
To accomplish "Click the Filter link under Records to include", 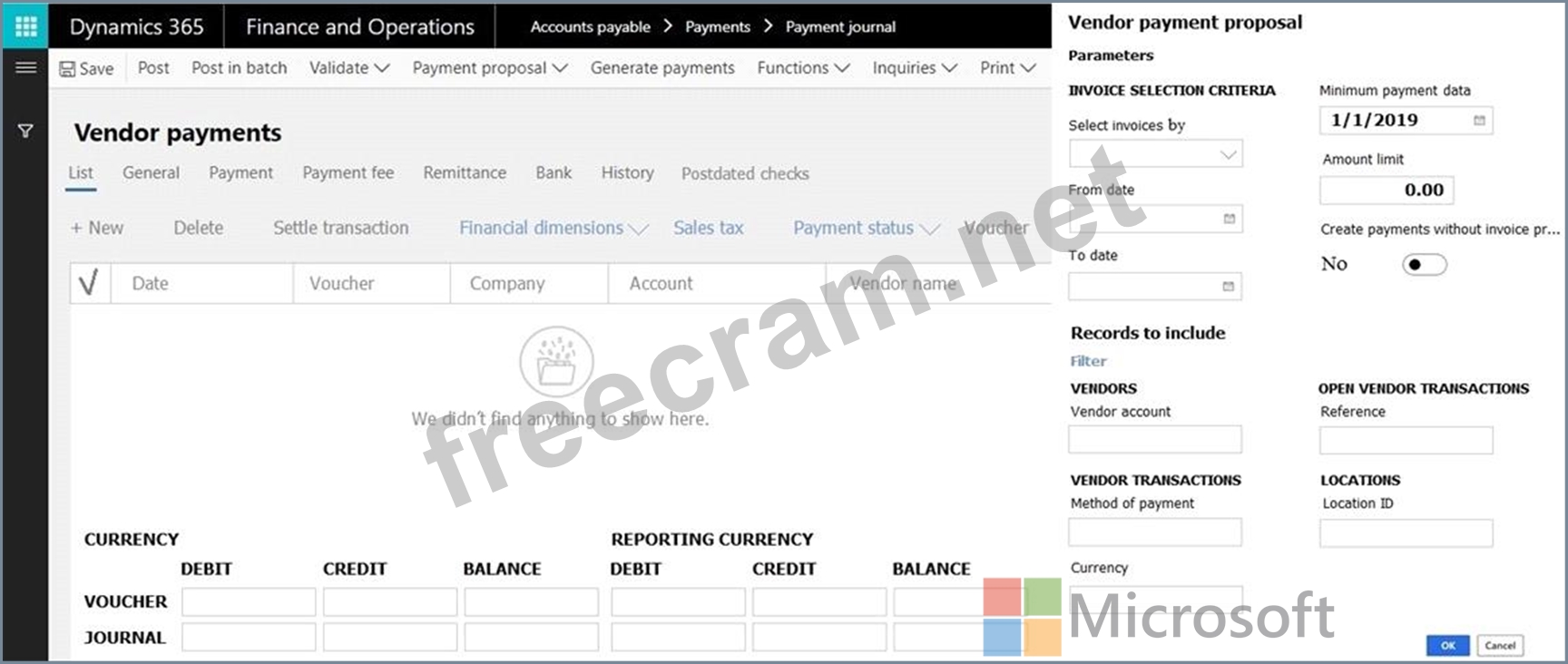I will pyautogui.click(x=1088, y=361).
